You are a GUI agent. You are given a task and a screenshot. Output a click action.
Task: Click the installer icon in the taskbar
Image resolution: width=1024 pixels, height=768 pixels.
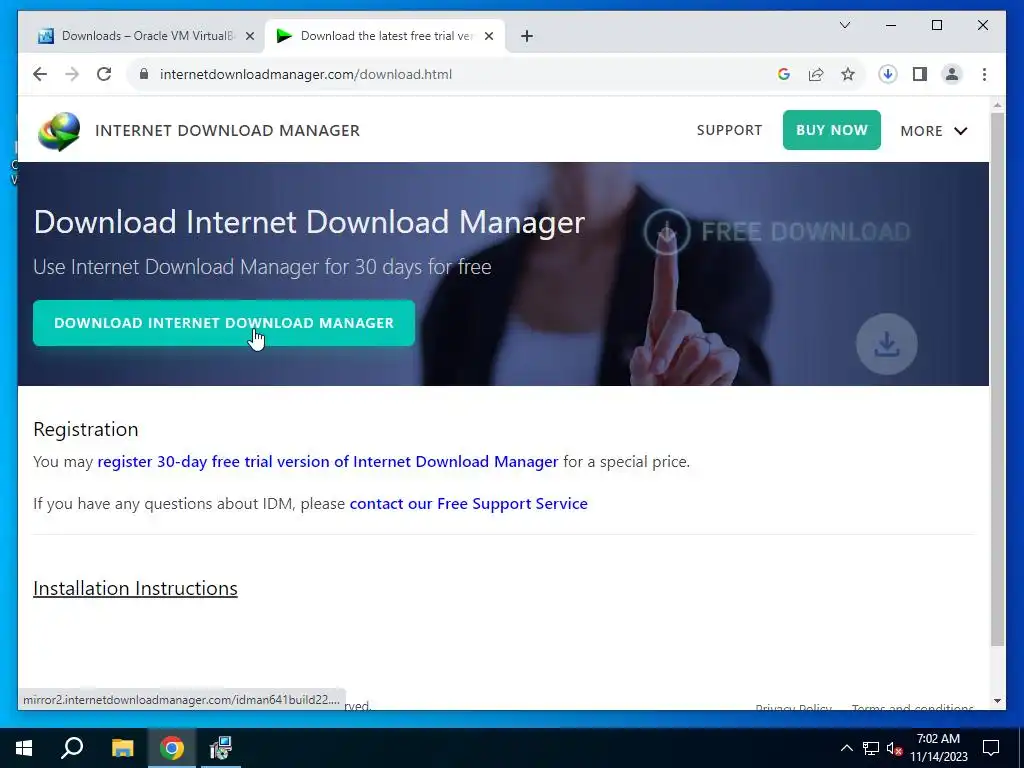pyautogui.click(x=221, y=748)
